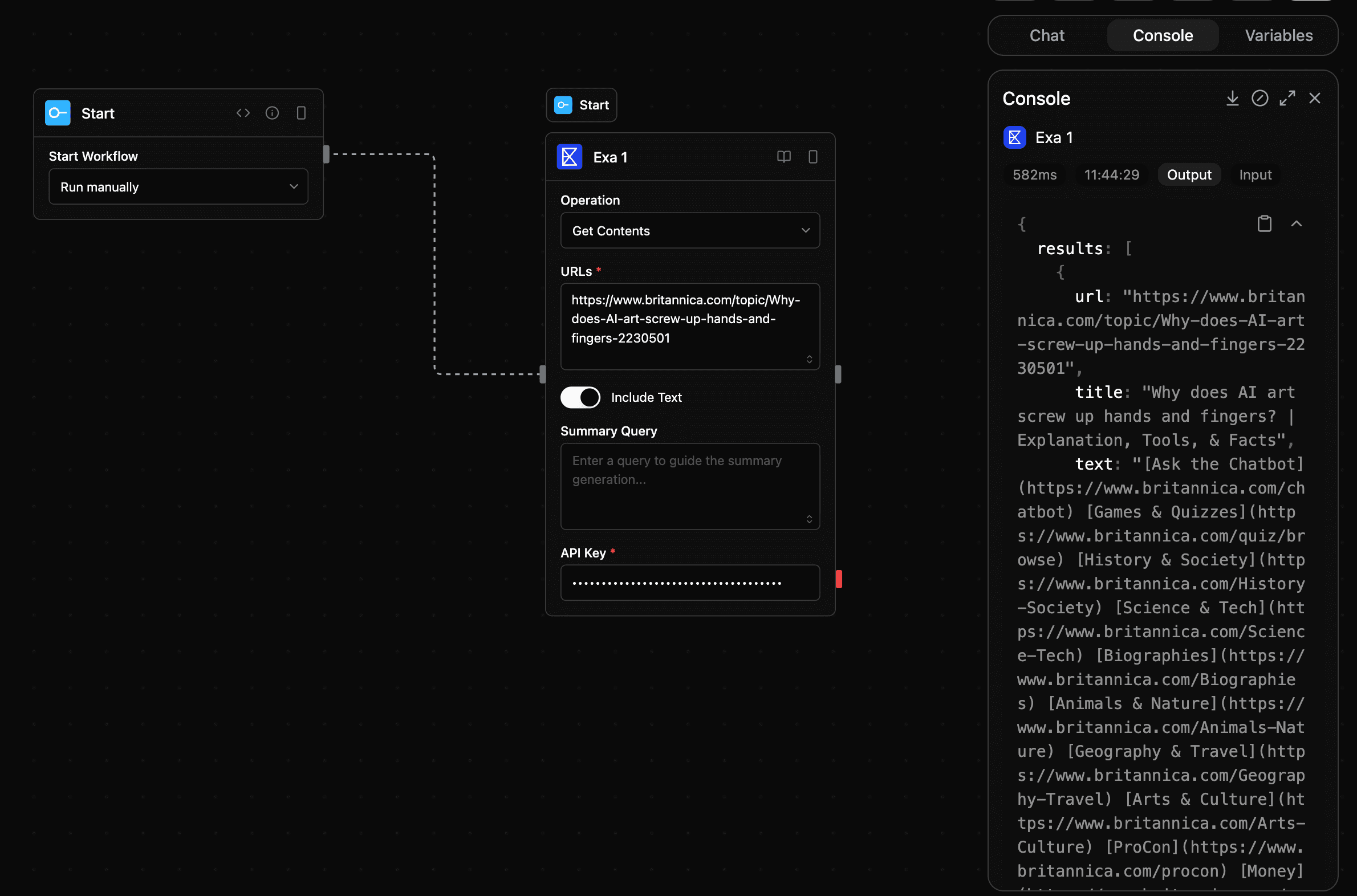
Task: Click the 582ms execution time badge
Action: (1035, 175)
